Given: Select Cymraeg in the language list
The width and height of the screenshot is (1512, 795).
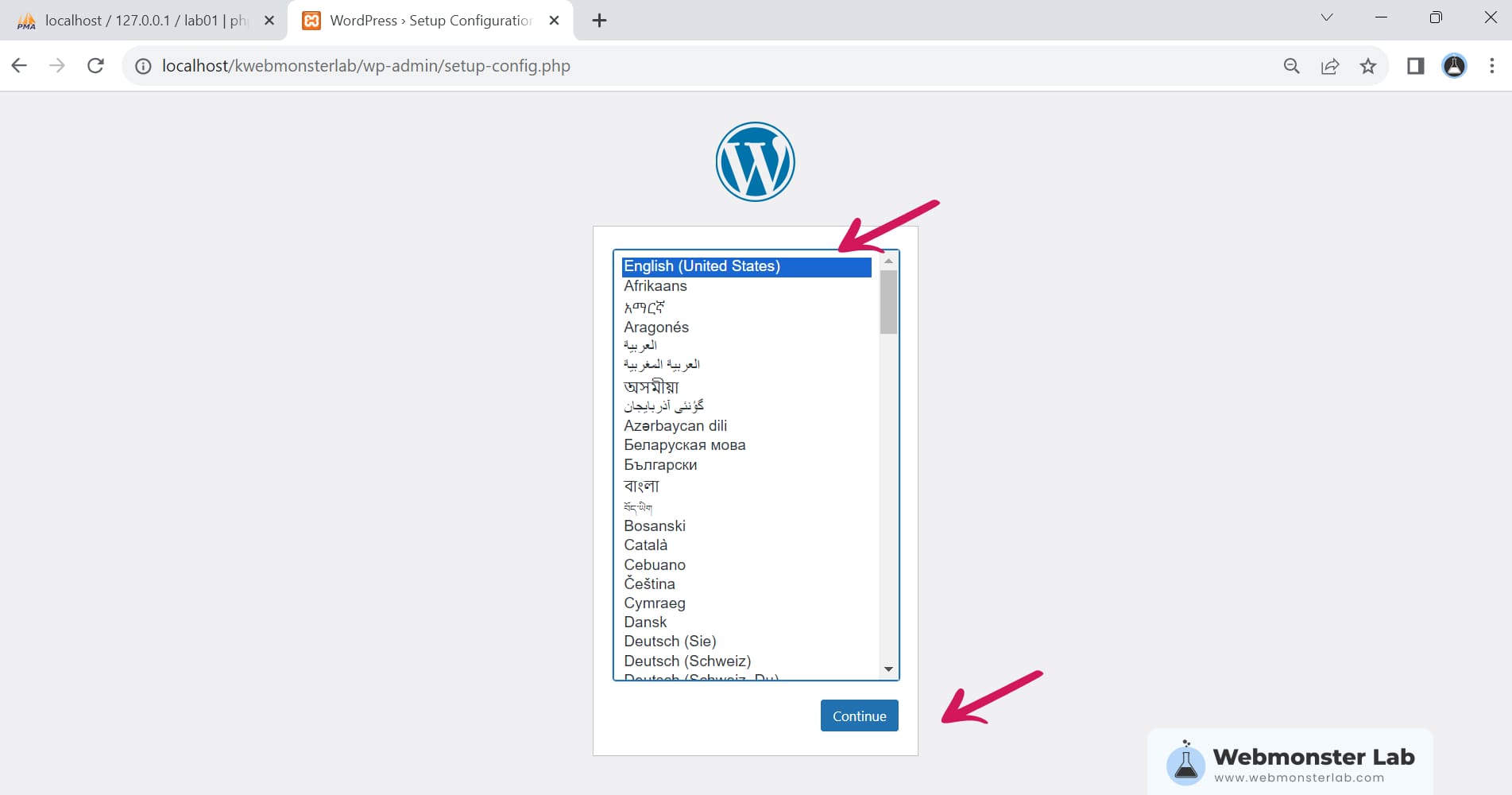Looking at the screenshot, I should point(746,603).
